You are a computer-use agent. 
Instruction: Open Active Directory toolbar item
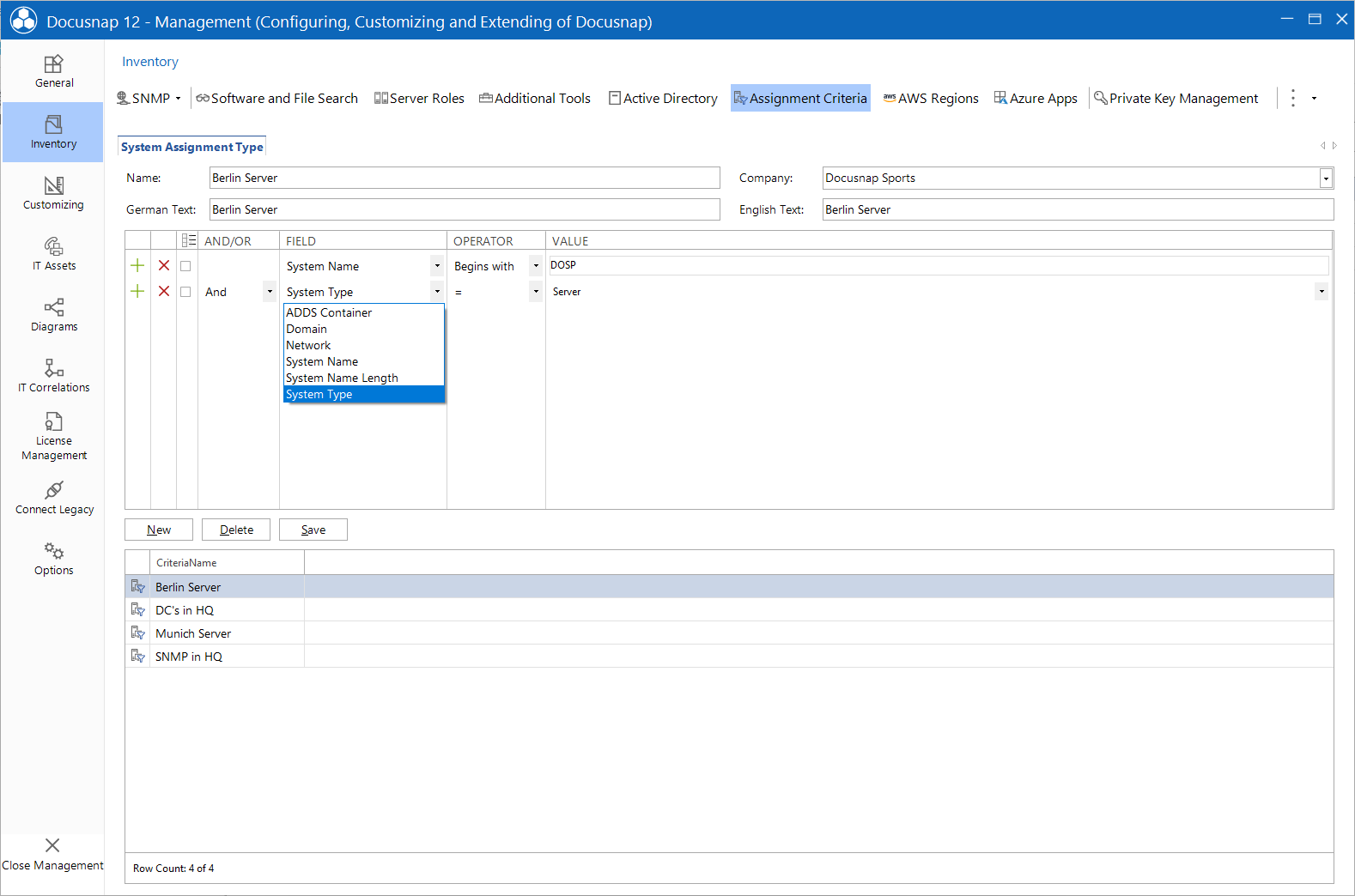663,99
